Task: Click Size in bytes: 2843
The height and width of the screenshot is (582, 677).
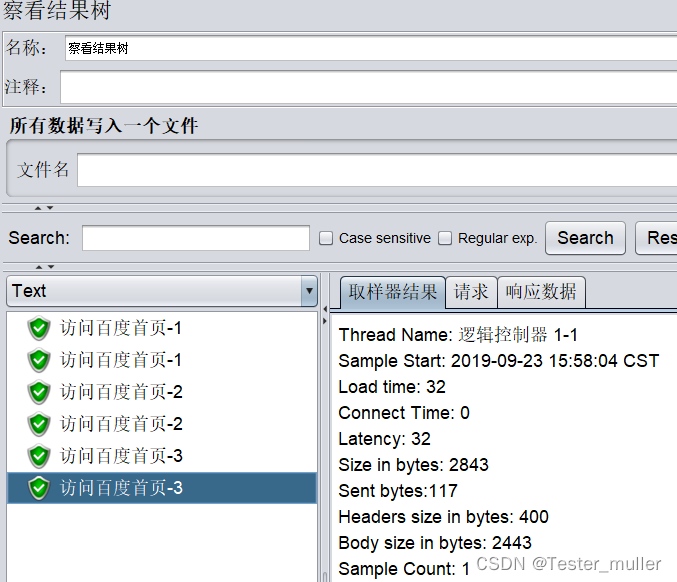Action: tap(414, 465)
